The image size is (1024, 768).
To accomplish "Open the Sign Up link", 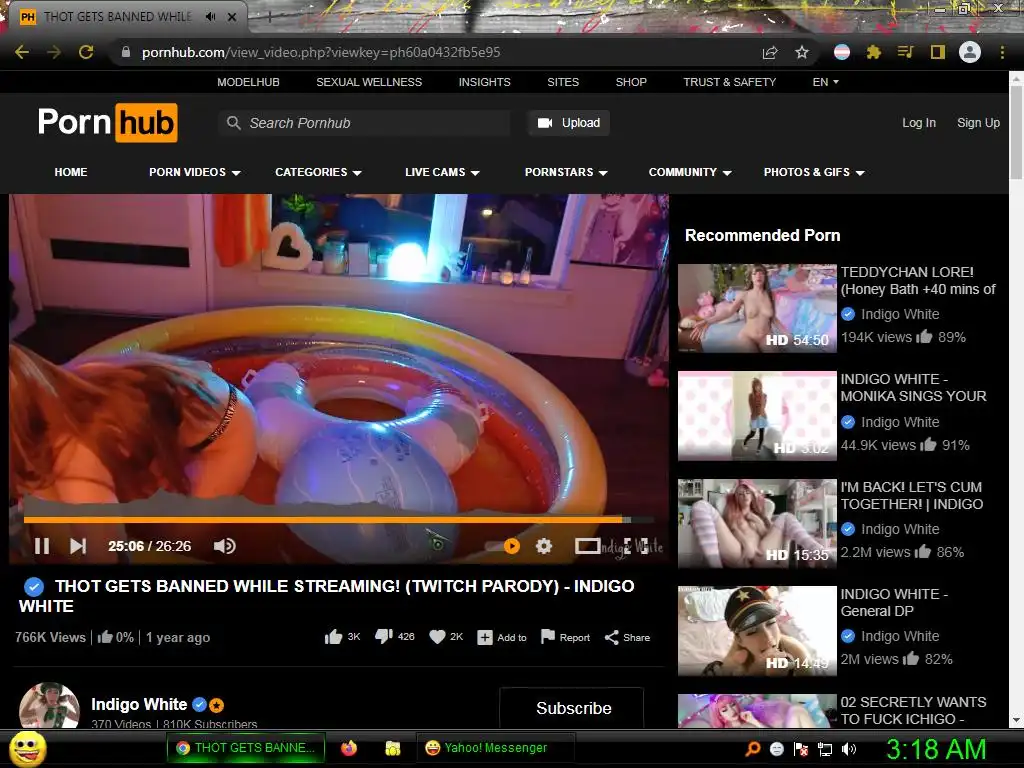I will click(978, 123).
